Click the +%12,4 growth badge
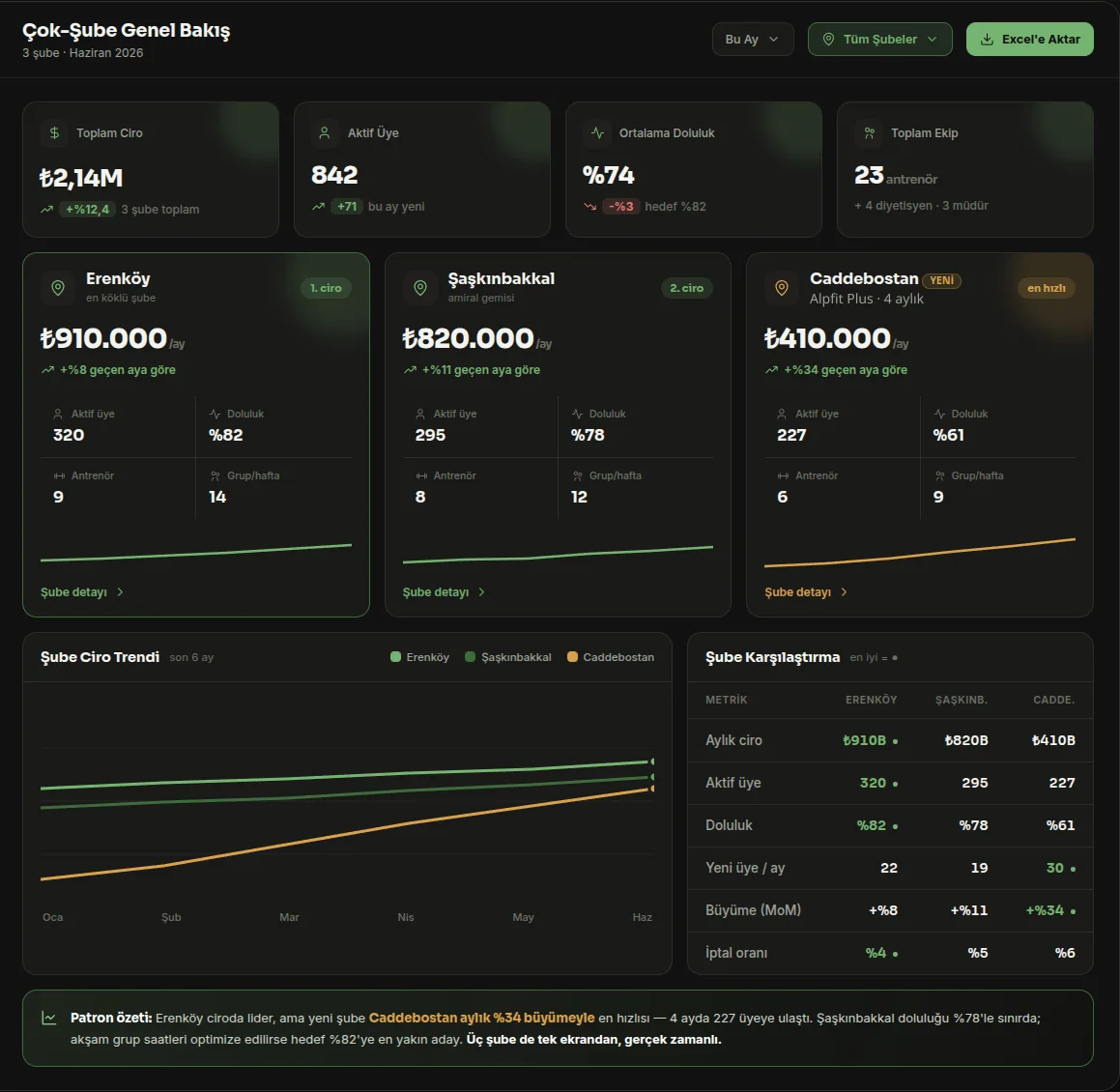Screen dimensions: 1120x1092 click(87, 210)
